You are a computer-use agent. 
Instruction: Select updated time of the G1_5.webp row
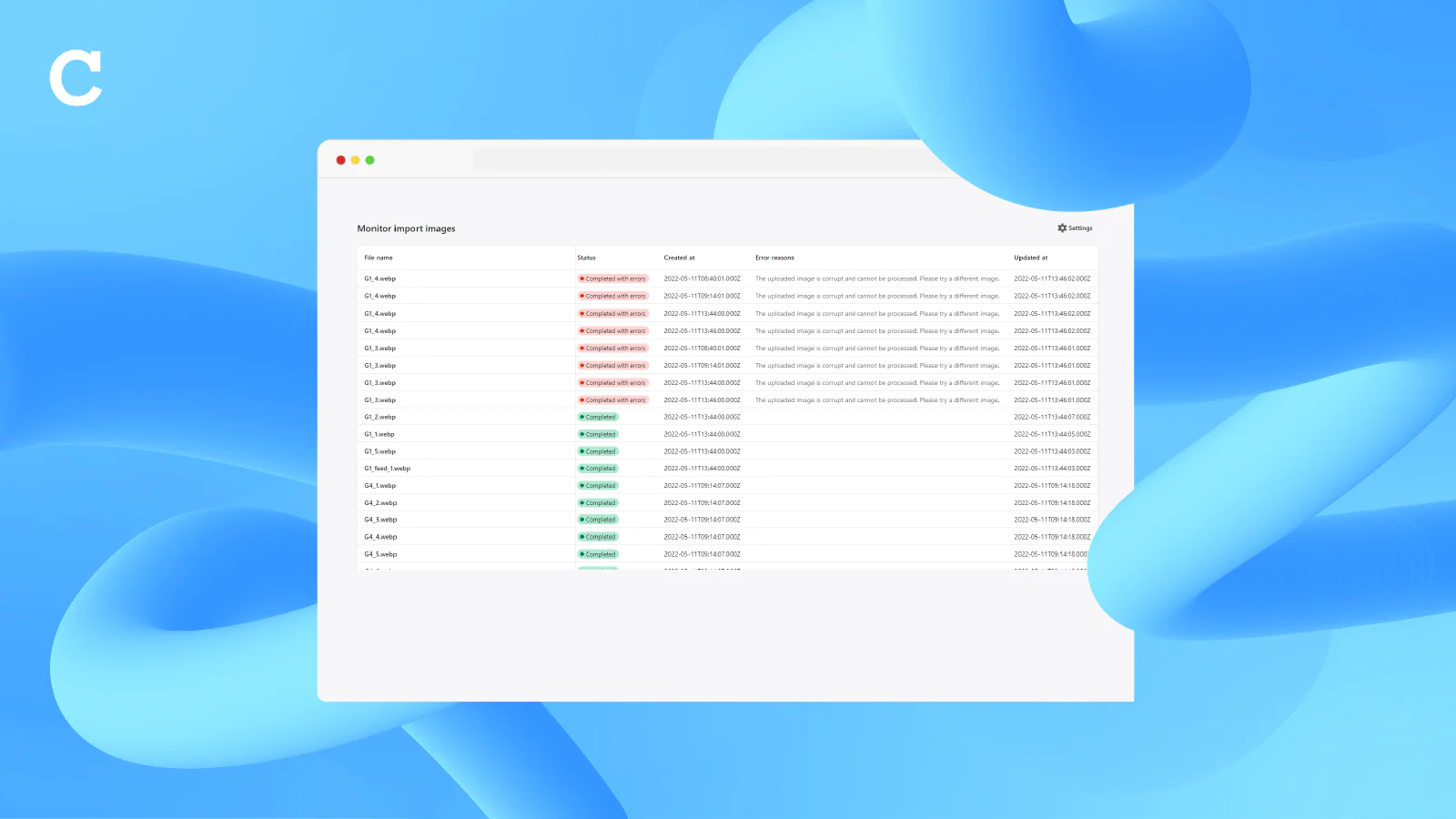[x=1052, y=451]
